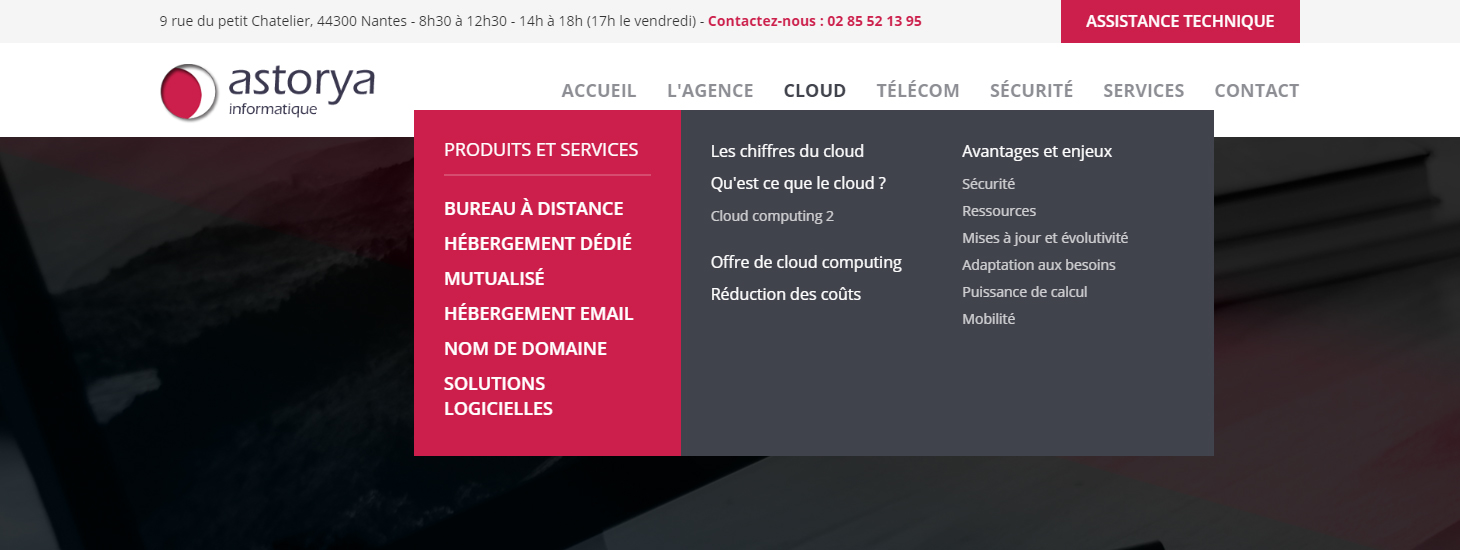
Task: Open the L'Agence menu
Action: (x=710, y=91)
